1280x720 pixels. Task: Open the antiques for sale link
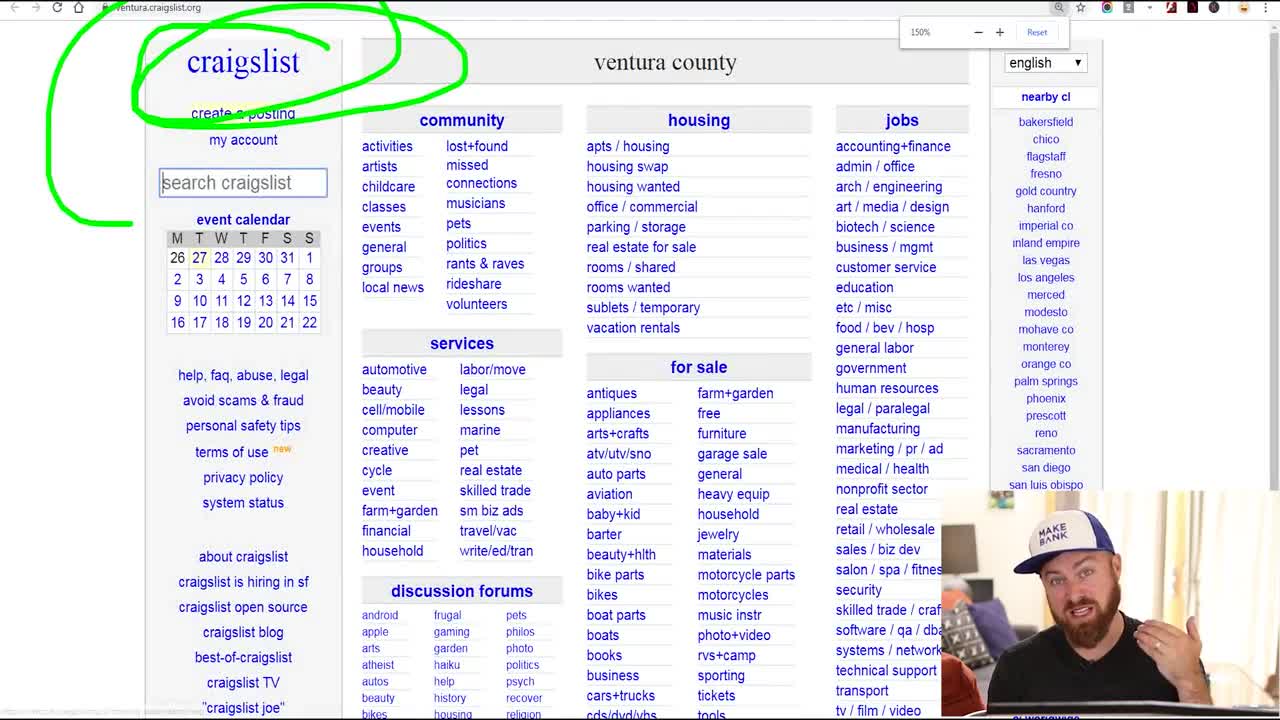pos(612,394)
